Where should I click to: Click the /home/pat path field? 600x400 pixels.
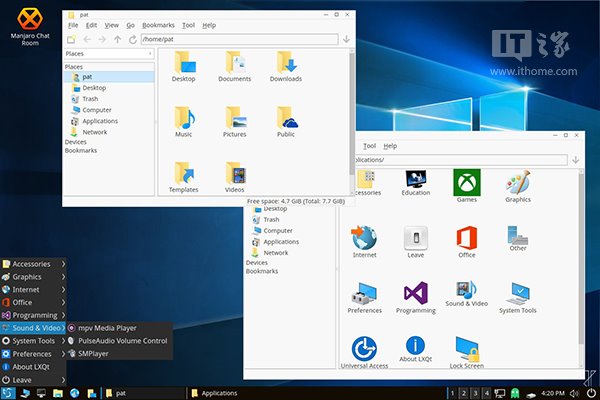coord(240,39)
